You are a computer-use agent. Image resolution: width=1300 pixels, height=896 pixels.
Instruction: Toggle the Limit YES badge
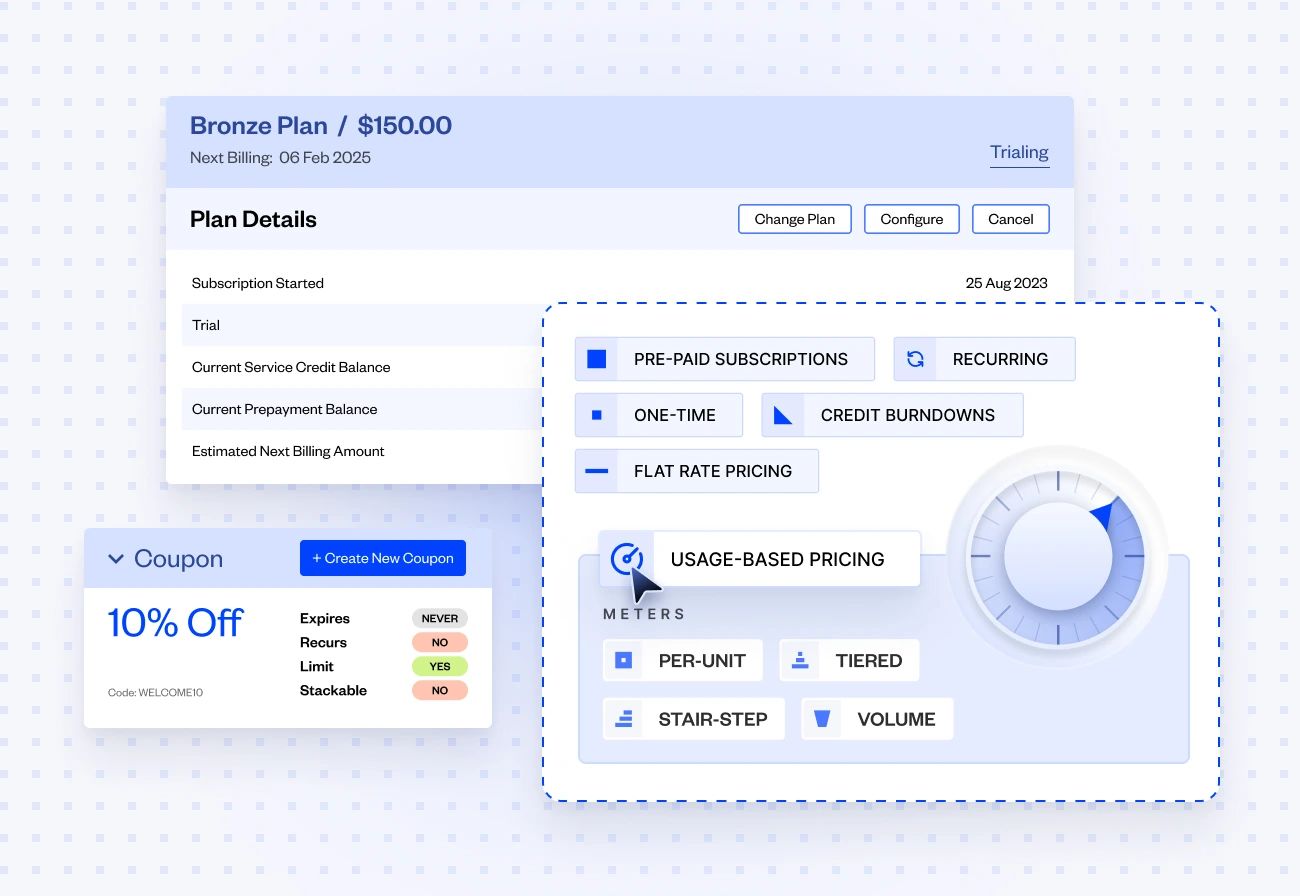point(440,666)
